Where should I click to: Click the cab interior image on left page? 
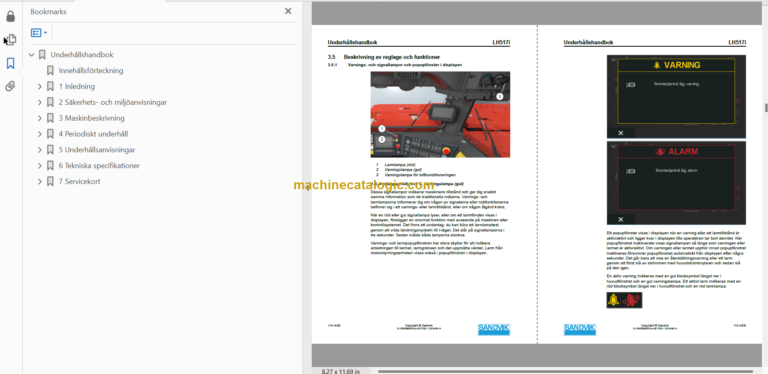440,115
